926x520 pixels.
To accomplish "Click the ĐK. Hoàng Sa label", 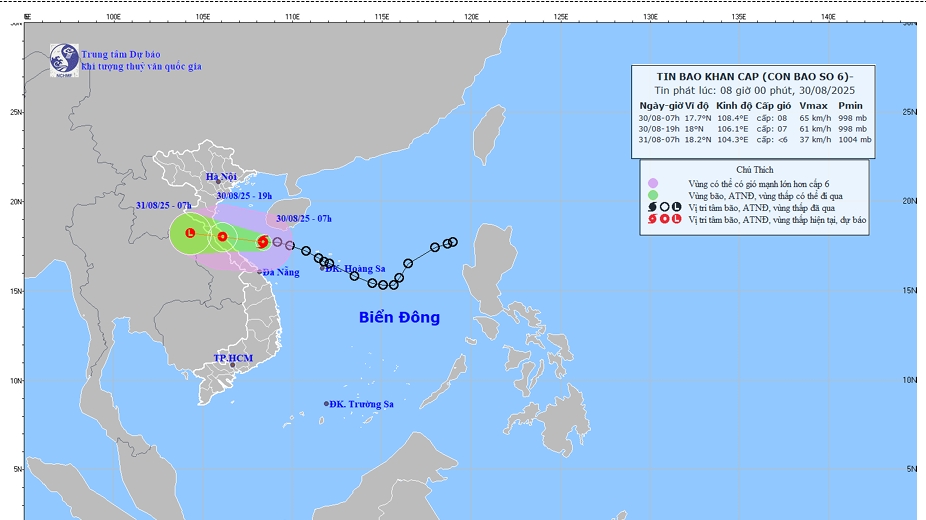I will 354,269.
